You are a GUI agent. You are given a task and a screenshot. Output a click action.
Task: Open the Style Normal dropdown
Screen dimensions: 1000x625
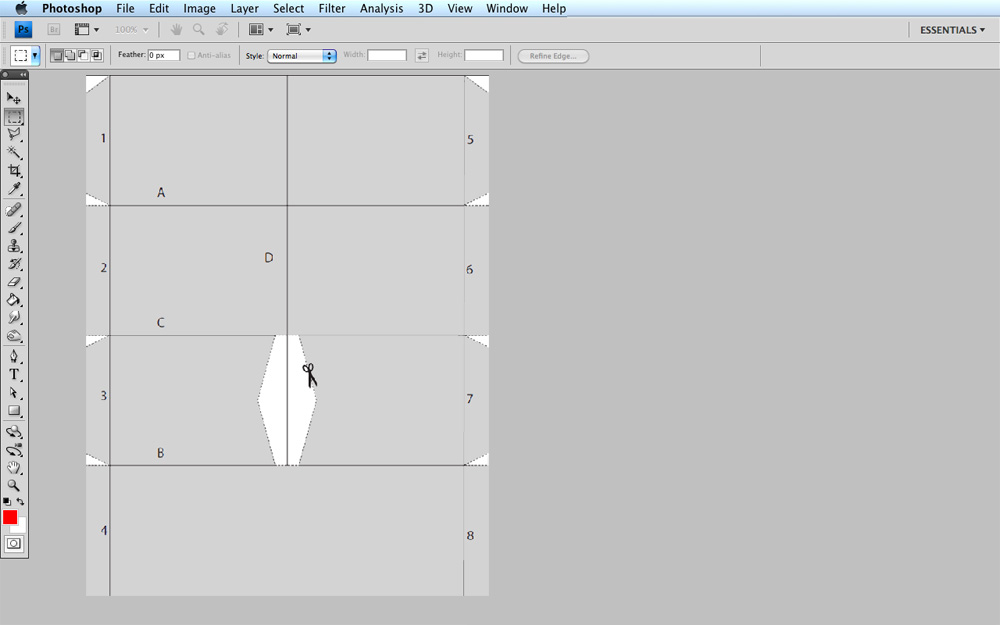[302, 55]
